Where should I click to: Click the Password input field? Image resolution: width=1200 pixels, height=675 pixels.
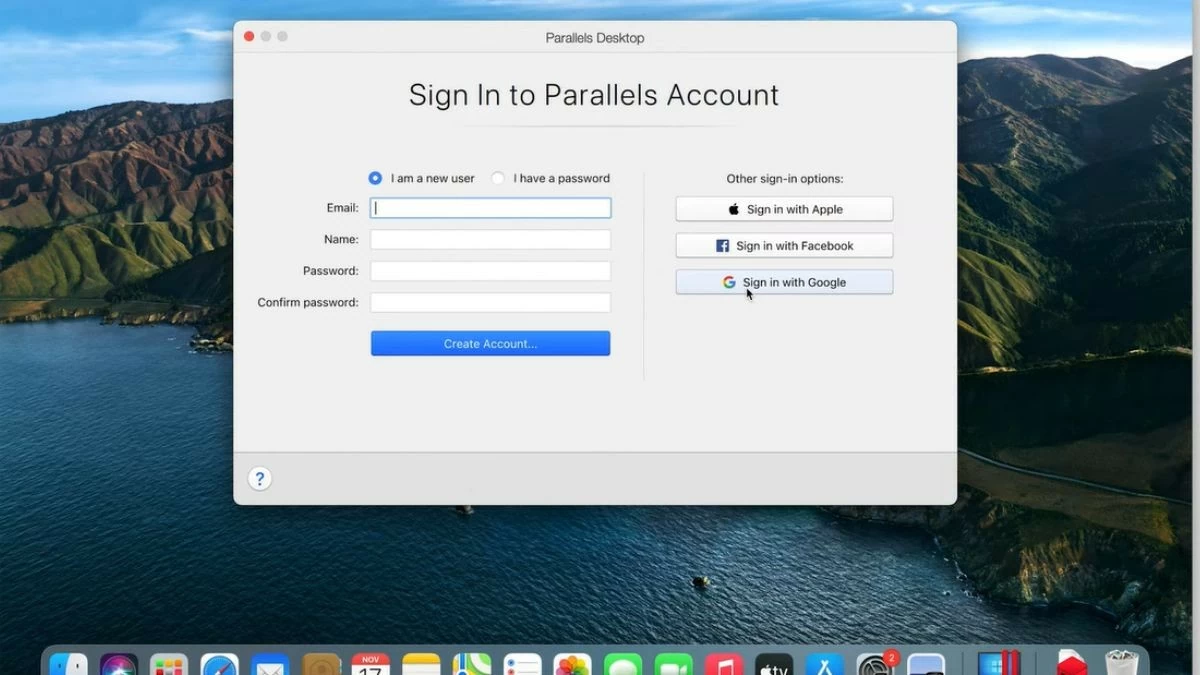pyautogui.click(x=490, y=271)
